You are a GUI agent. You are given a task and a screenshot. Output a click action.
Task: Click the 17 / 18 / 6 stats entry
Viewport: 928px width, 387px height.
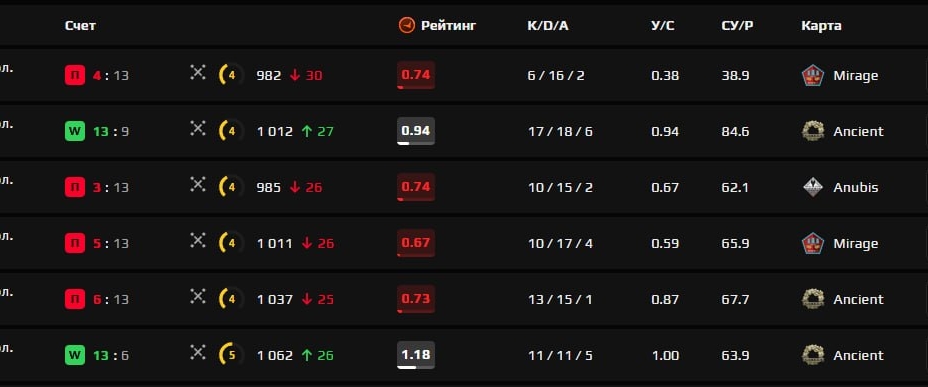(x=560, y=131)
